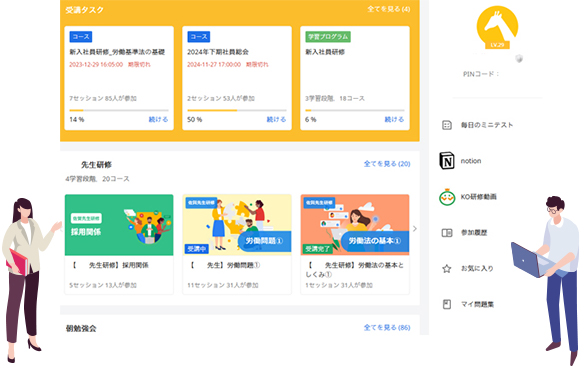The width and height of the screenshot is (586, 390).
Task: Show next courses with right chevron
Action: click(414, 228)
